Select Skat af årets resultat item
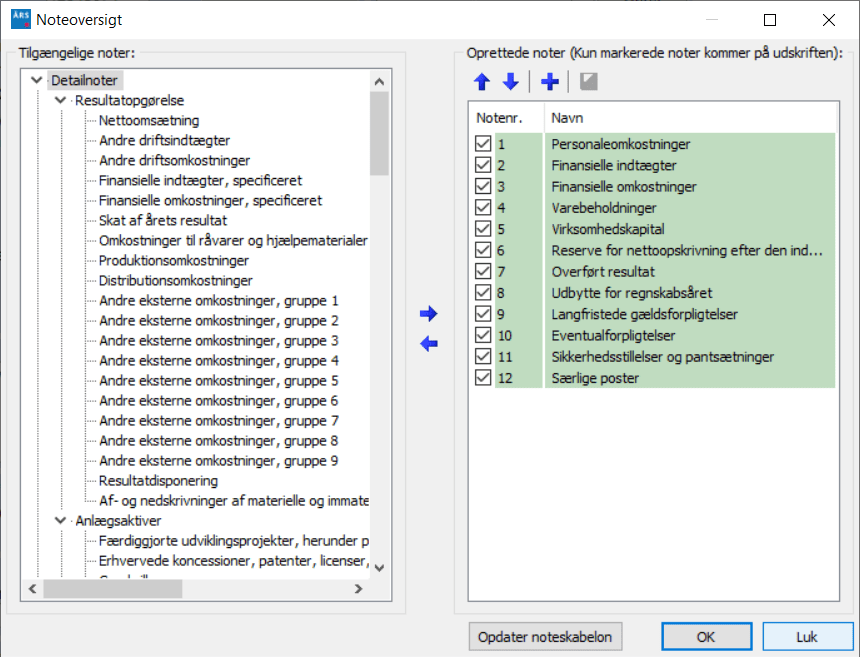The height and width of the screenshot is (657, 860). [163, 221]
